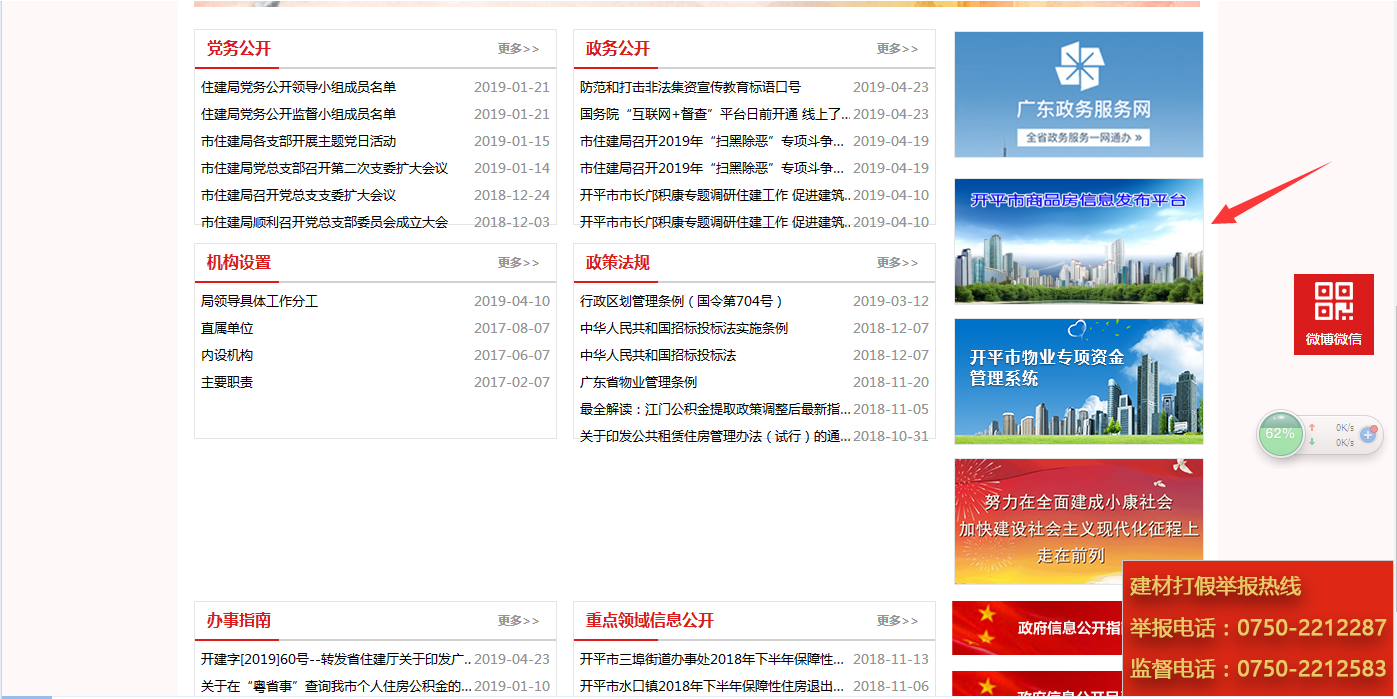Click the green 62% memory ball
The height and width of the screenshot is (699, 1397).
1280,434
